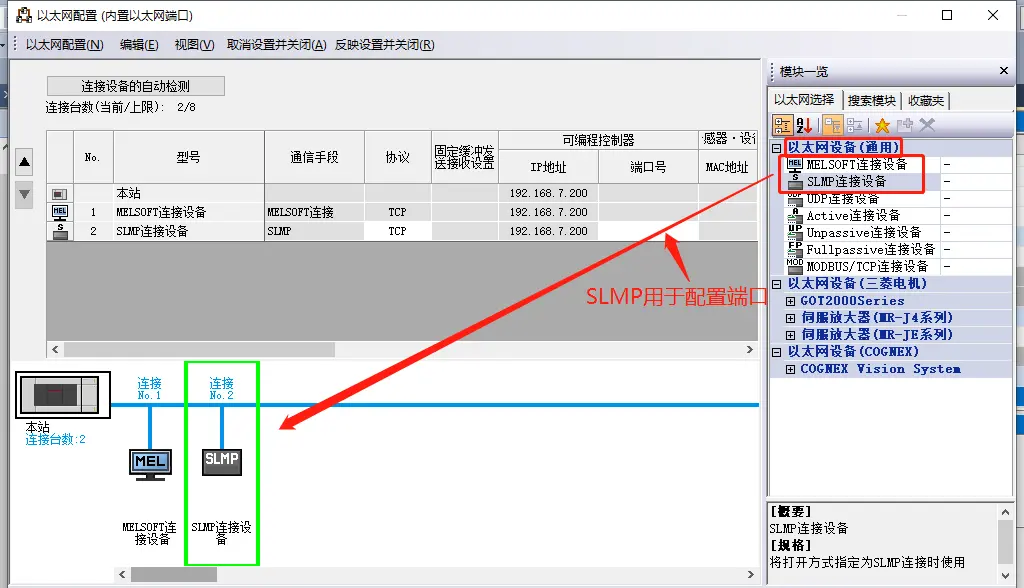The height and width of the screenshot is (588, 1024).
Task: Click SLMP连接设备 model cell in row 2
Action: click(189, 231)
